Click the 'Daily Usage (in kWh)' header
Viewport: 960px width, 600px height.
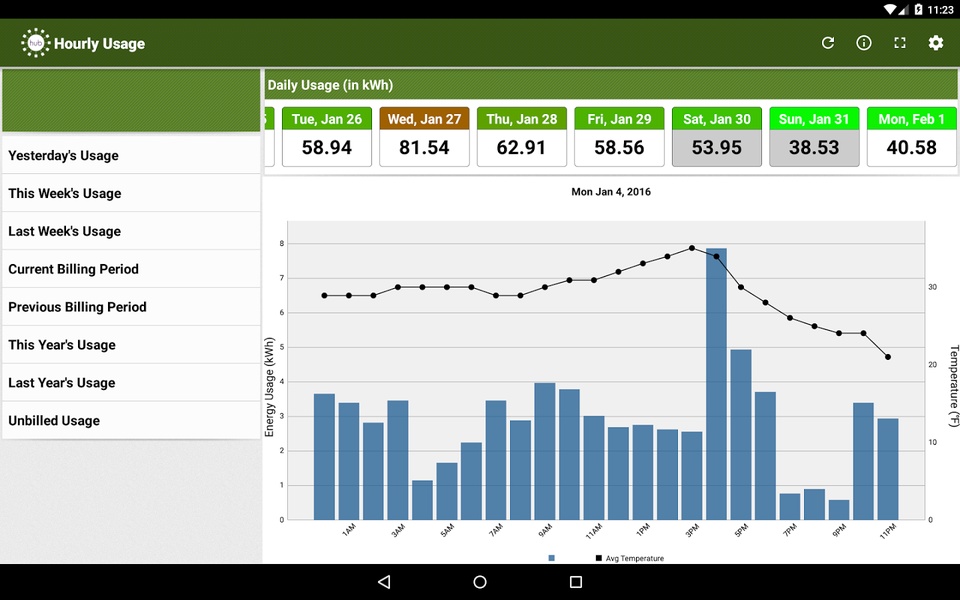330,85
